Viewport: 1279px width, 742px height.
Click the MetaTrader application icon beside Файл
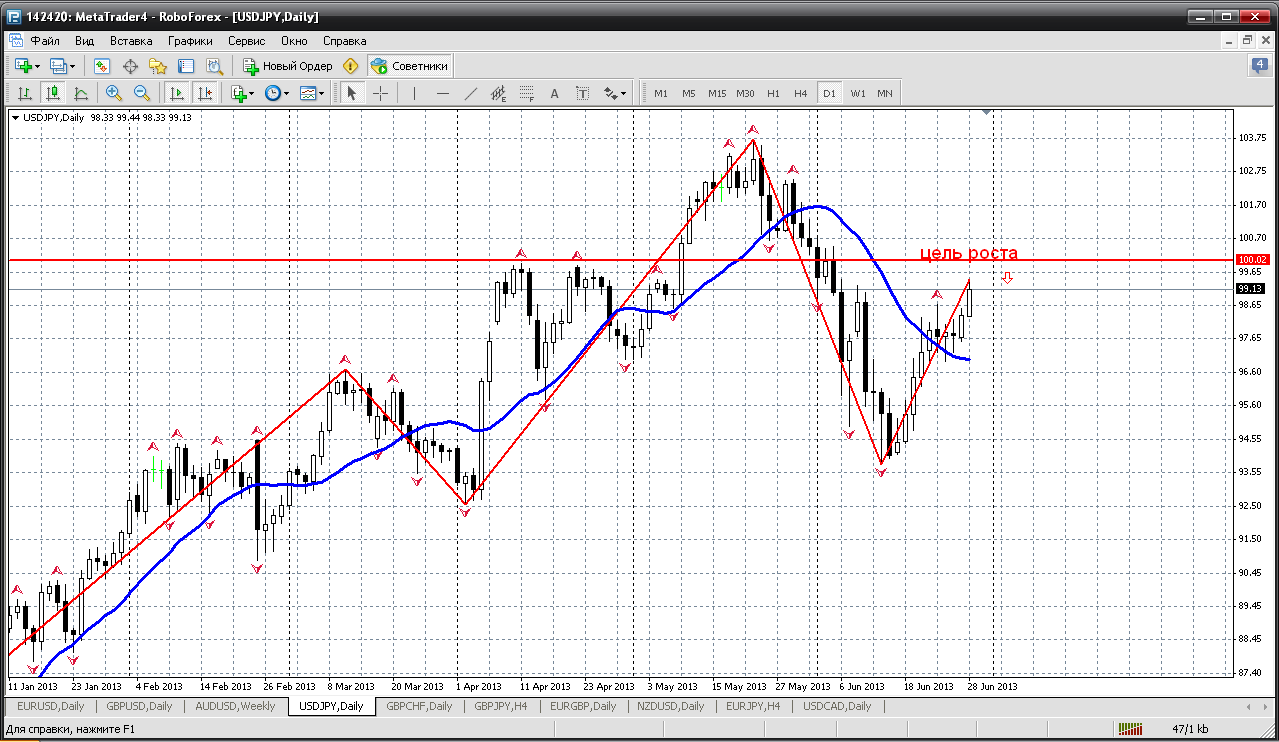coord(16,41)
